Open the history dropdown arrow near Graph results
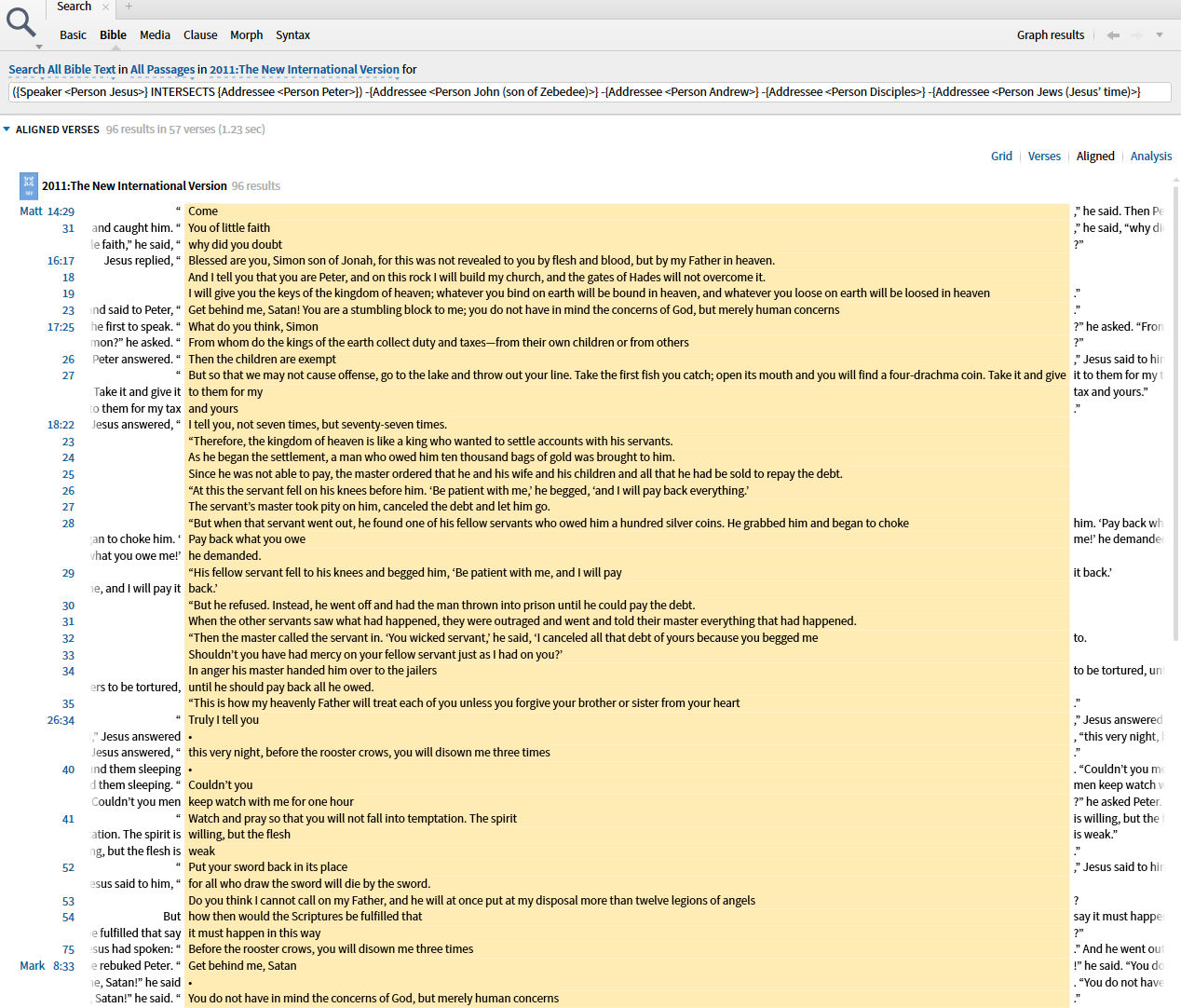 point(1160,34)
